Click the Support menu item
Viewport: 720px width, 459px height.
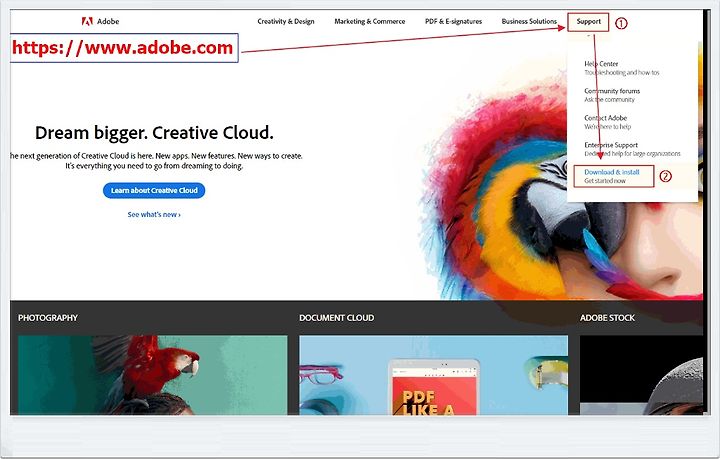click(588, 21)
